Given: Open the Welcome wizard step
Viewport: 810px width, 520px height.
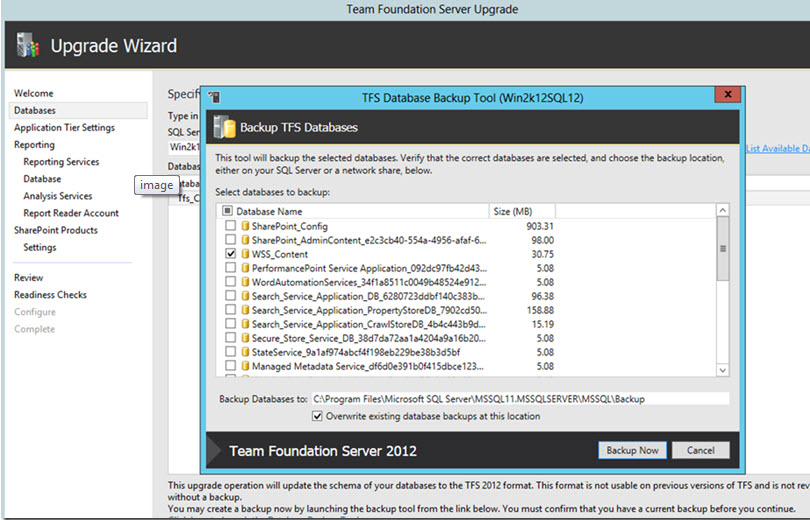Looking at the screenshot, I should click(34, 93).
